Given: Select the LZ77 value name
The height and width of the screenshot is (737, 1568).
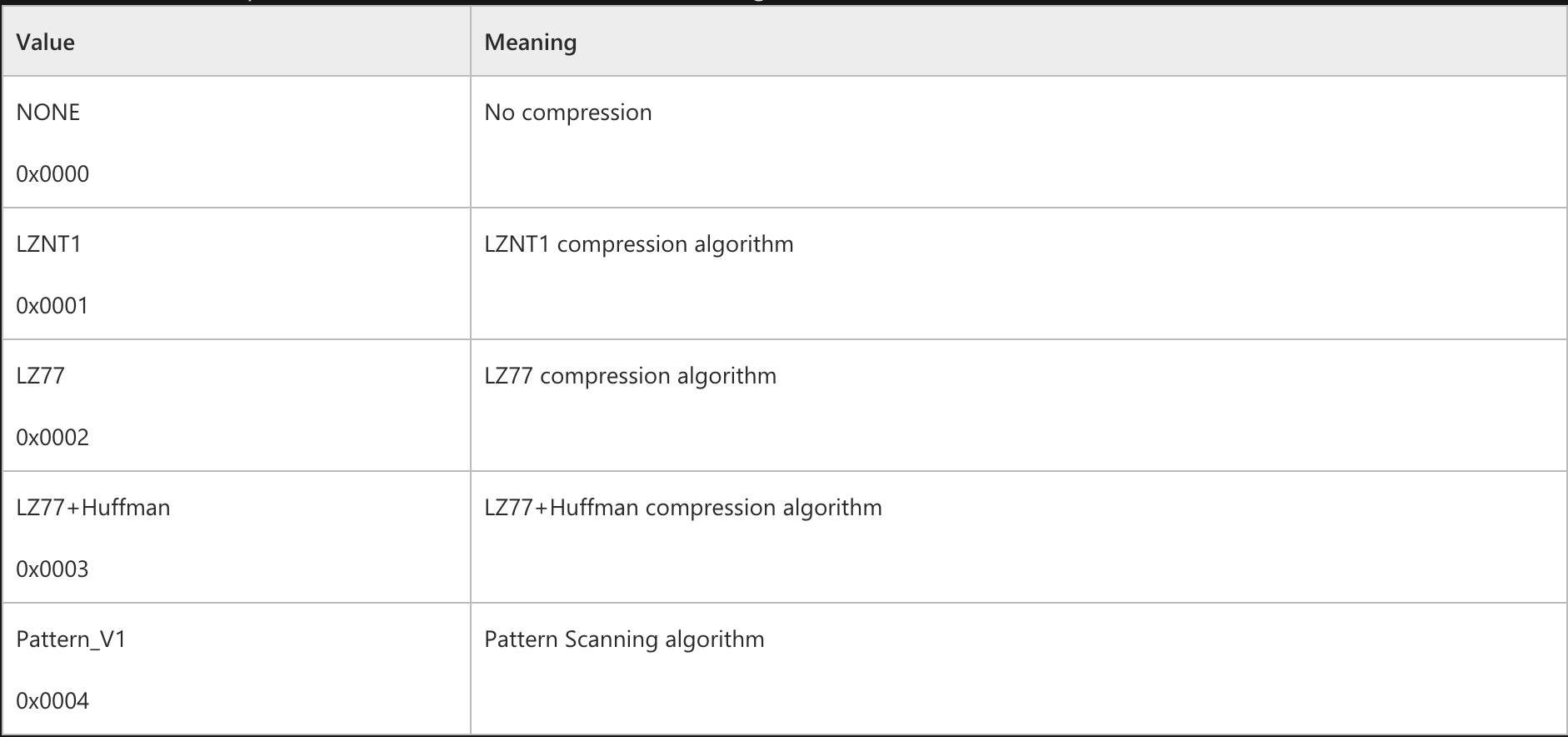Looking at the screenshot, I should 41,376.
